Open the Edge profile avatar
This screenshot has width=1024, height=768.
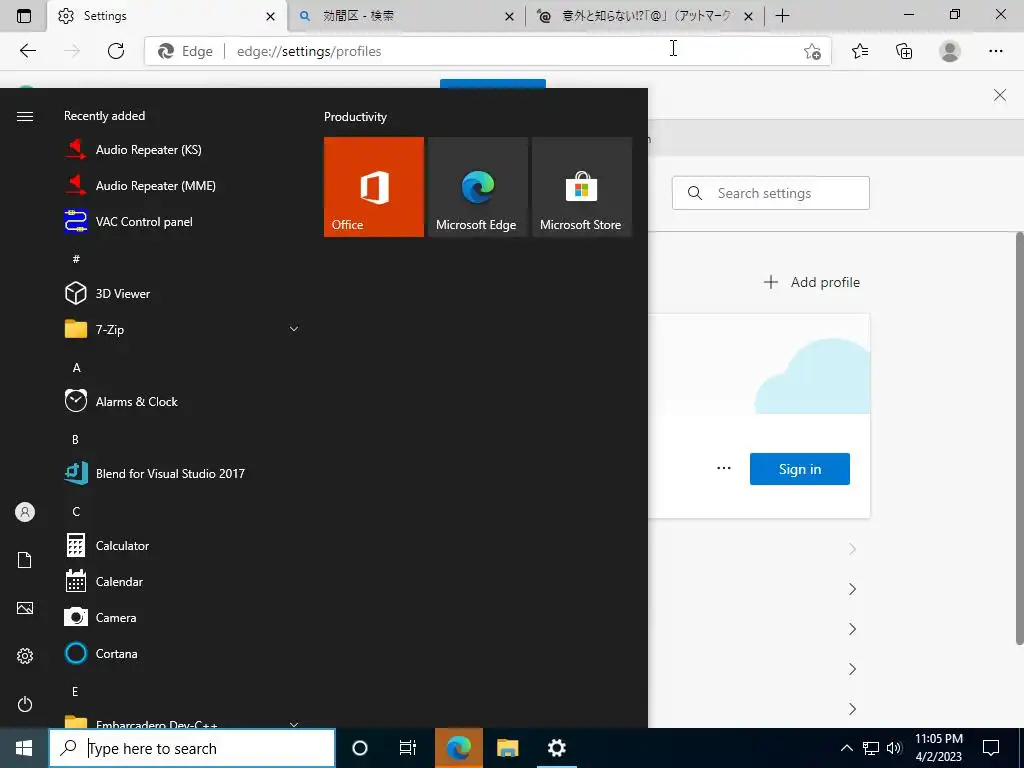[950, 51]
